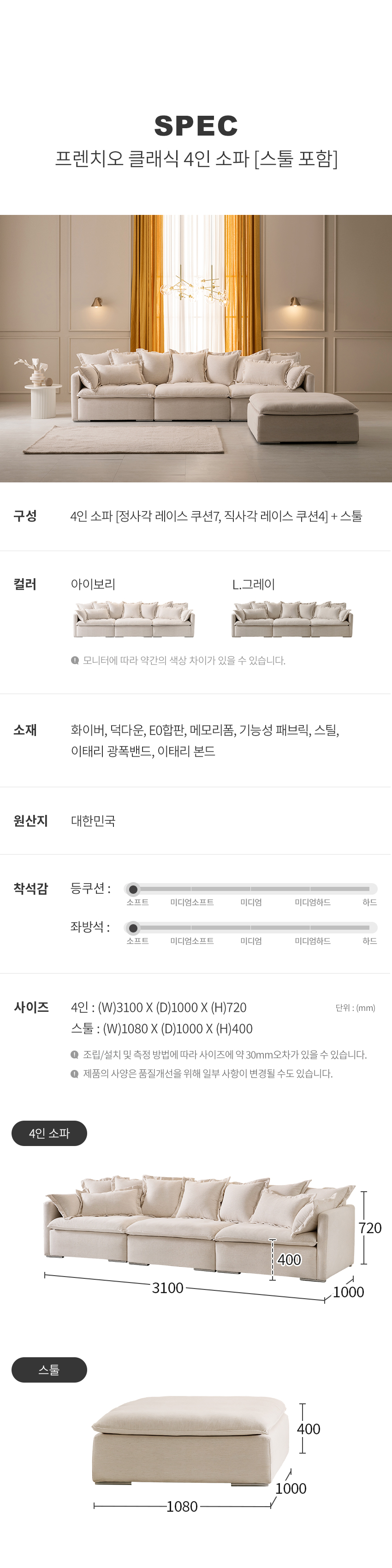Click the 3100 width label on sofa diagram
Screen dimensions: 392x1568
tap(167, 1288)
